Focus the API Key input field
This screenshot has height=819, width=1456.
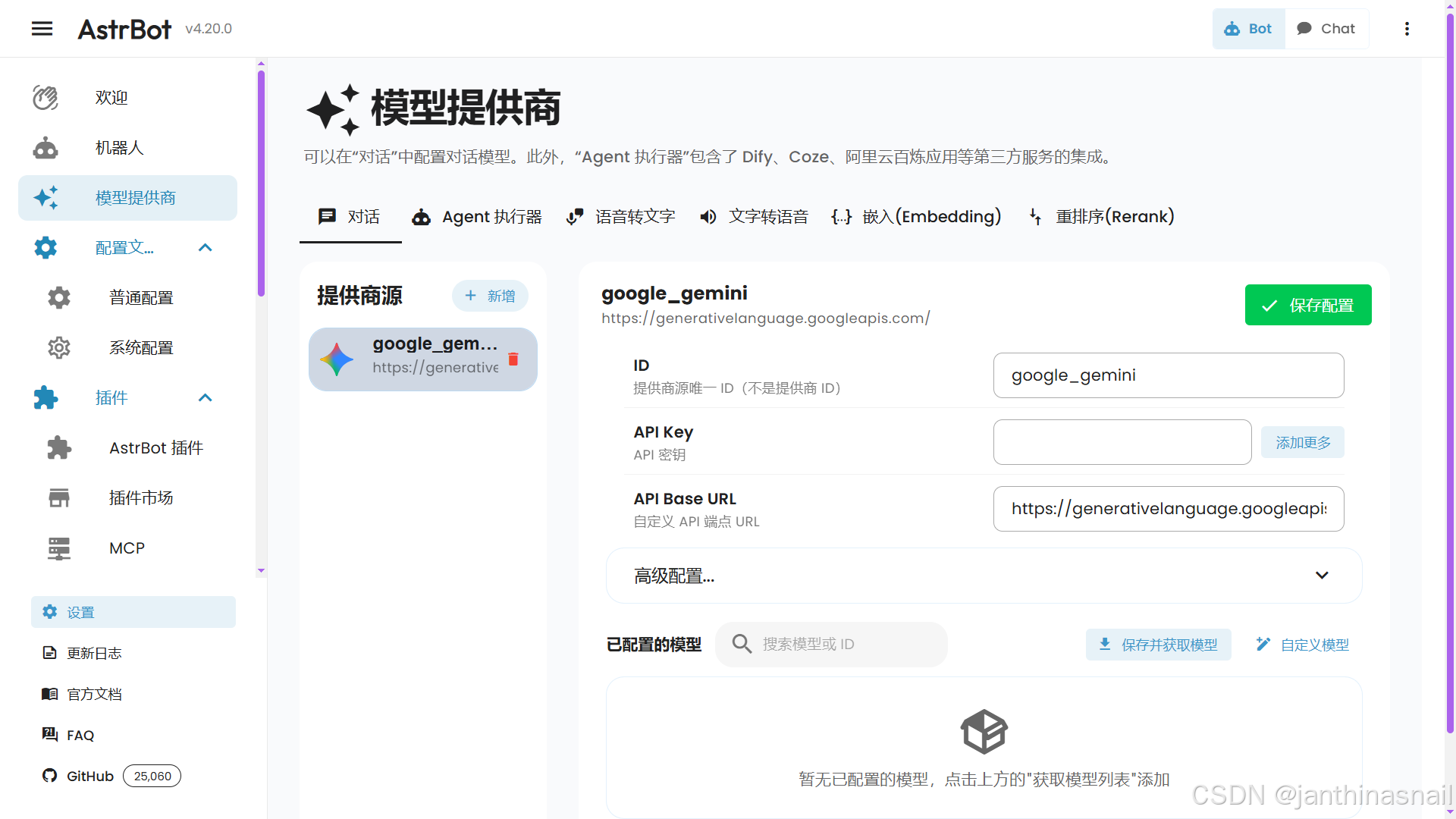click(1122, 442)
